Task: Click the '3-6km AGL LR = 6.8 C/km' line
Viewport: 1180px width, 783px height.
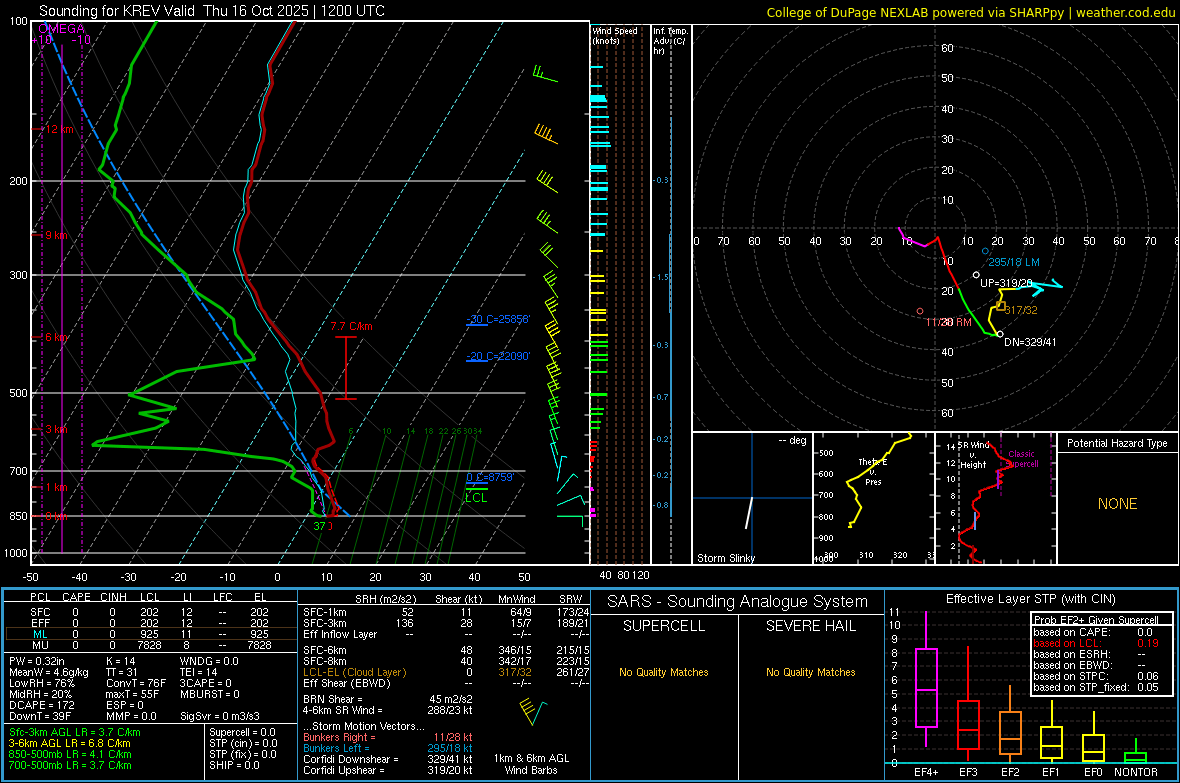Action: [69, 743]
